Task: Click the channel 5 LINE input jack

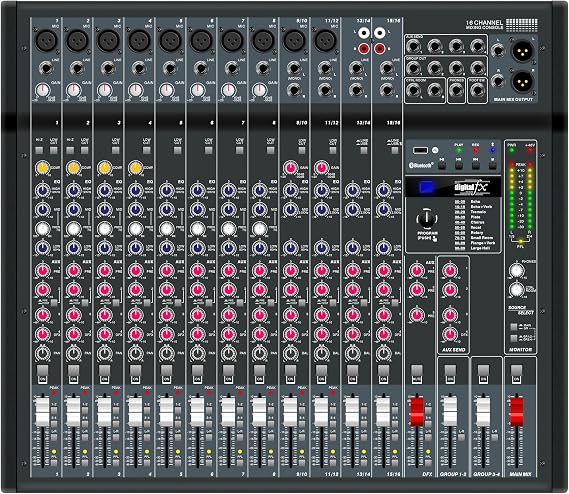Action: [x=170, y=68]
